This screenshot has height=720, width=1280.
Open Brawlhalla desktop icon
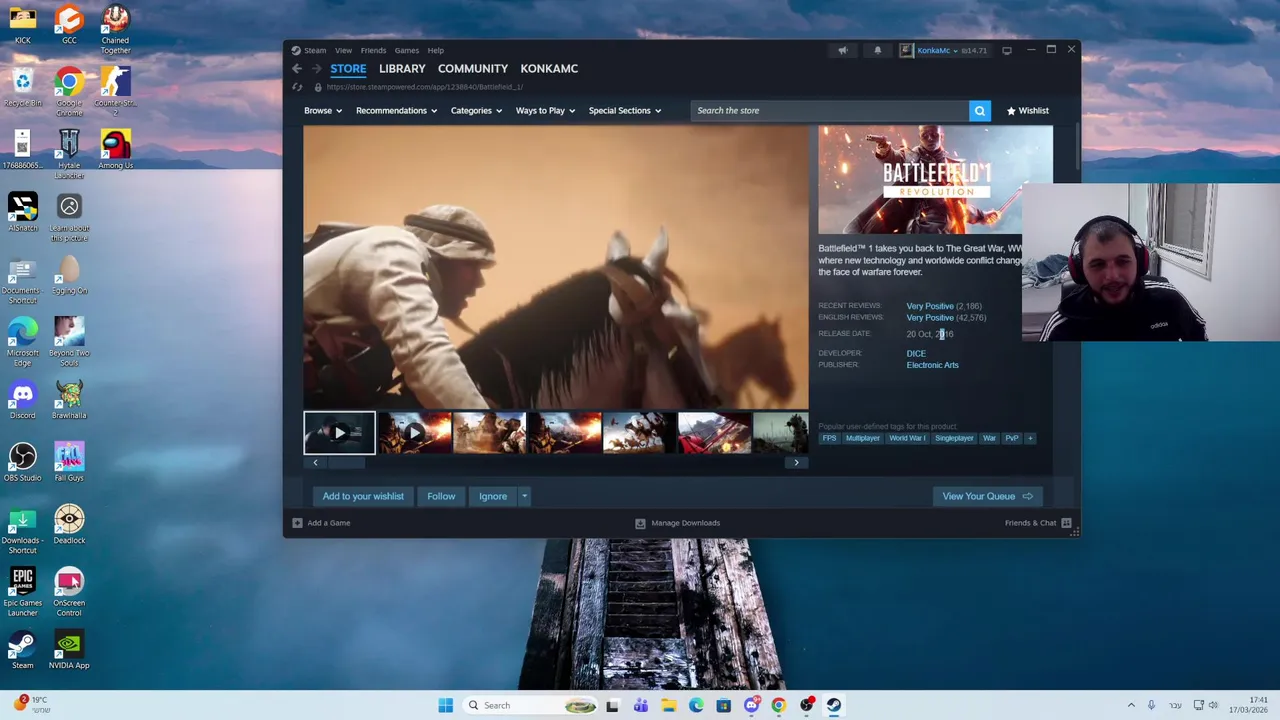point(69,398)
